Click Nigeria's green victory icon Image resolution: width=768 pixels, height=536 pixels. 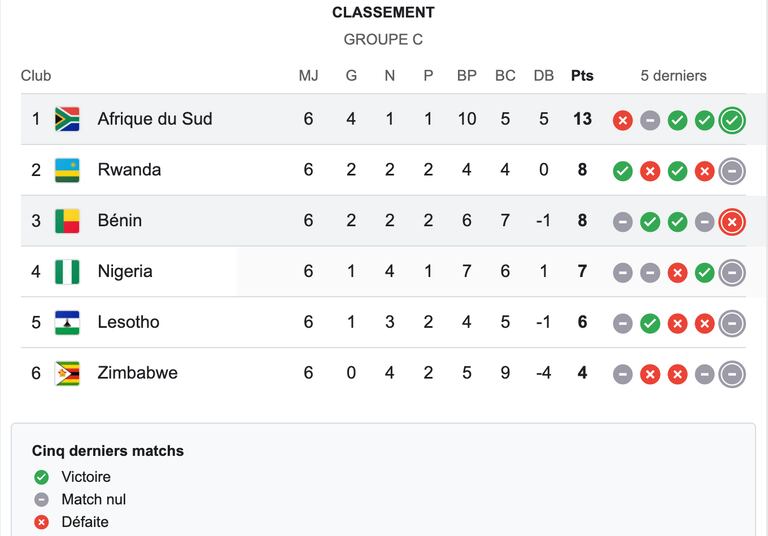[704, 273]
